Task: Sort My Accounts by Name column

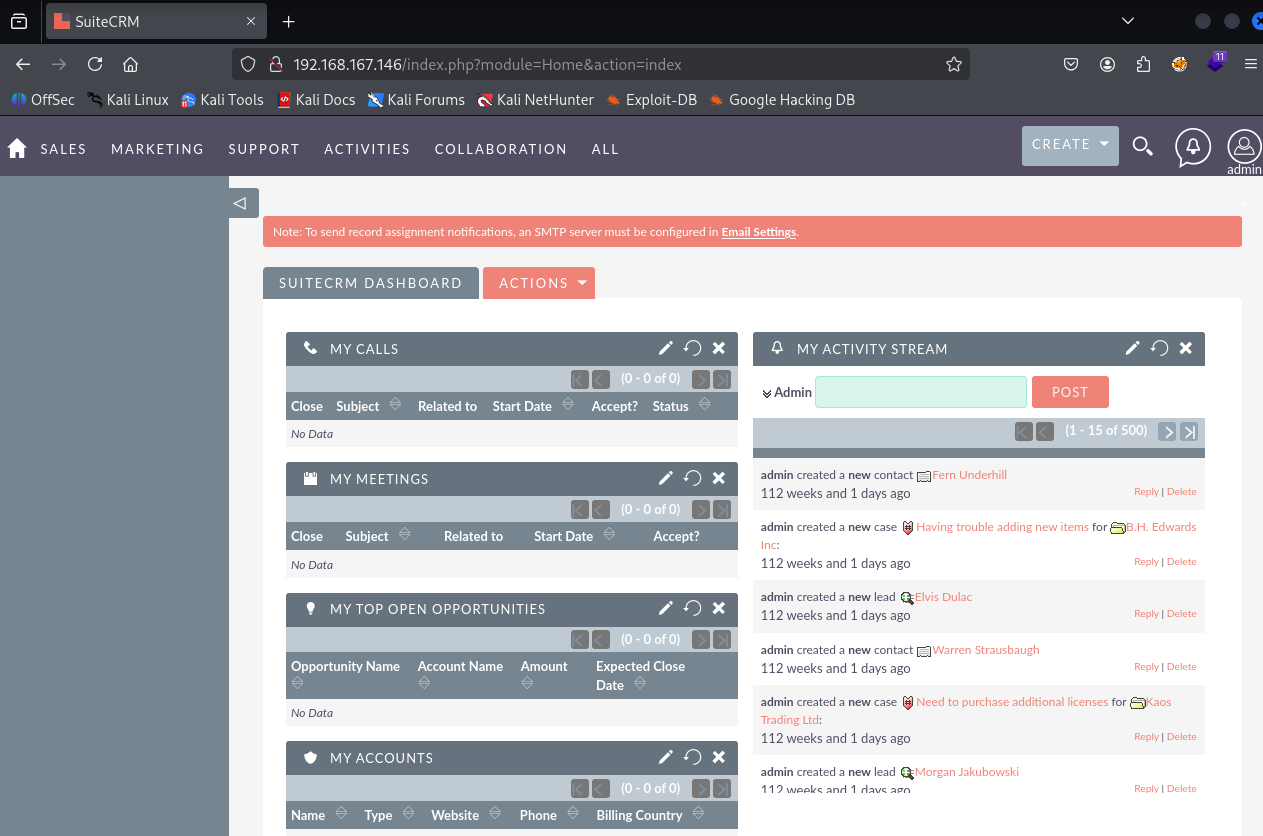Action: tap(308, 815)
